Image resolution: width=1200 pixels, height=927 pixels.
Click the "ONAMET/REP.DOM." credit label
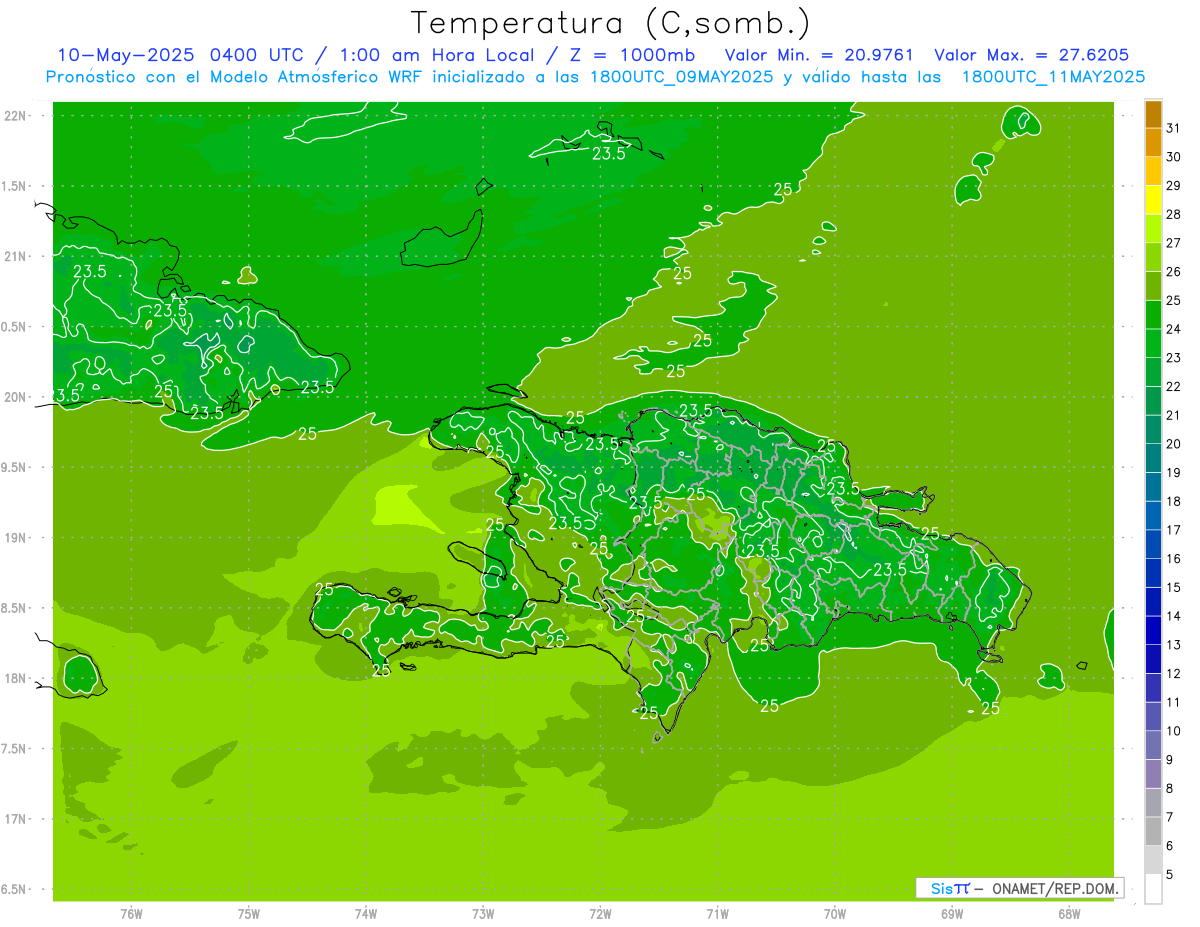click(x=1055, y=888)
